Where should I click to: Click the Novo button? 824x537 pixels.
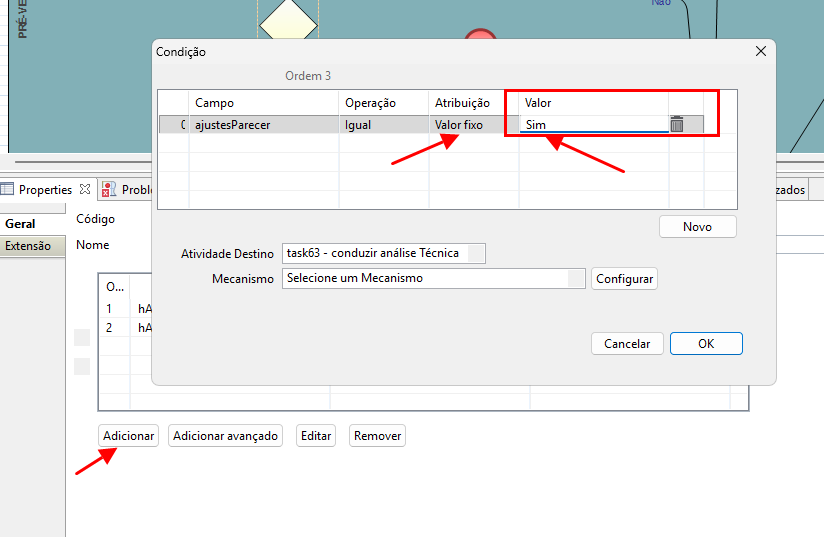697,227
